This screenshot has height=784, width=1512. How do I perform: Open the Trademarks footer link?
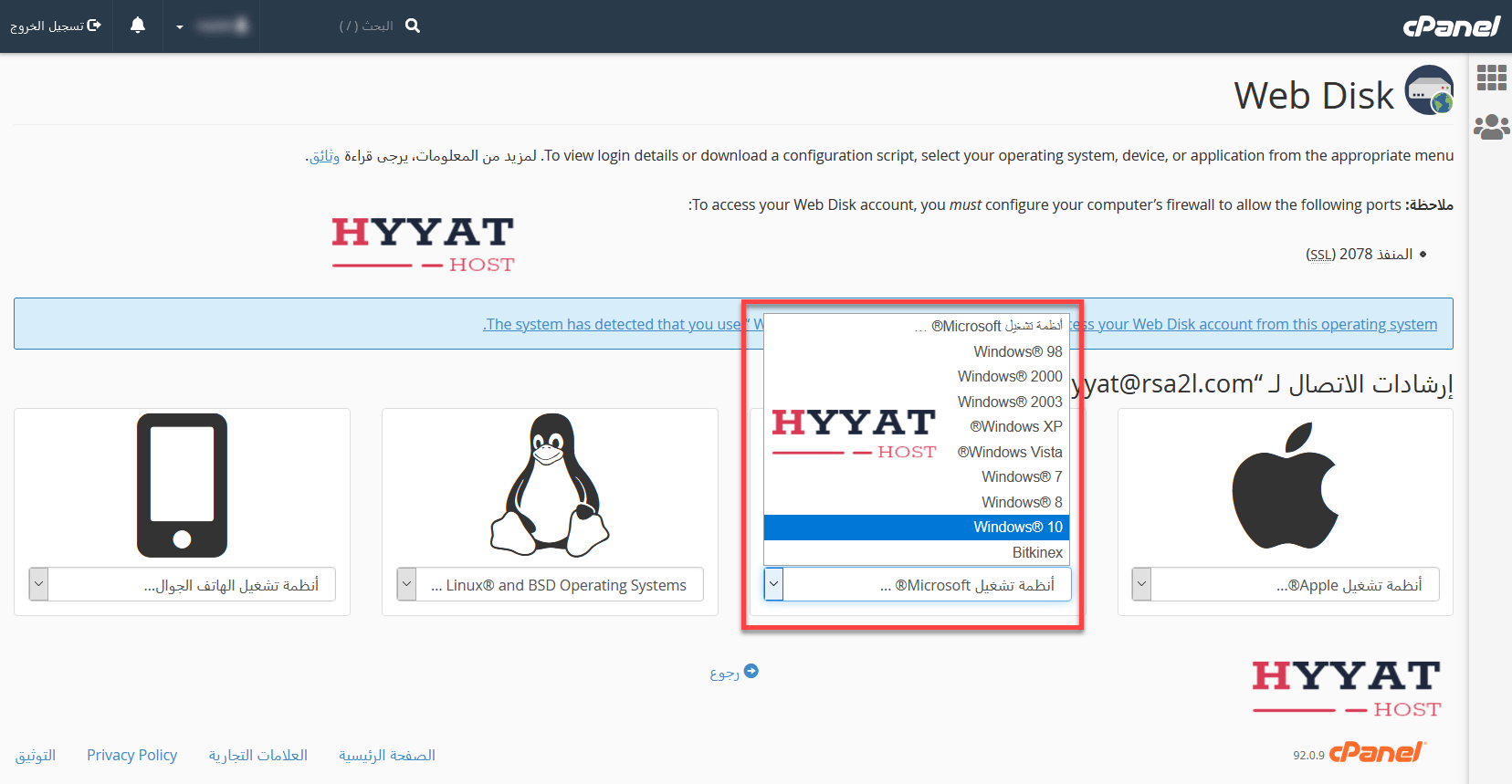coord(257,755)
